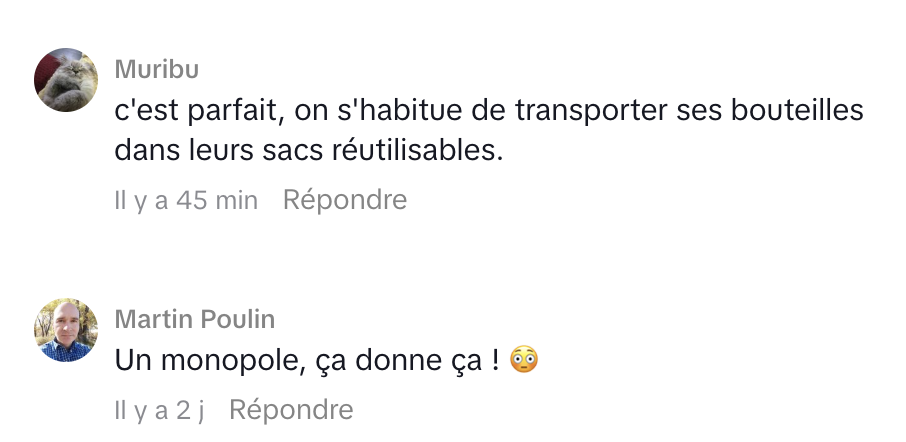Click the exclamation mark before the emoji
Image resolution: width=906 pixels, height=442 pixels.
[x=495, y=360]
